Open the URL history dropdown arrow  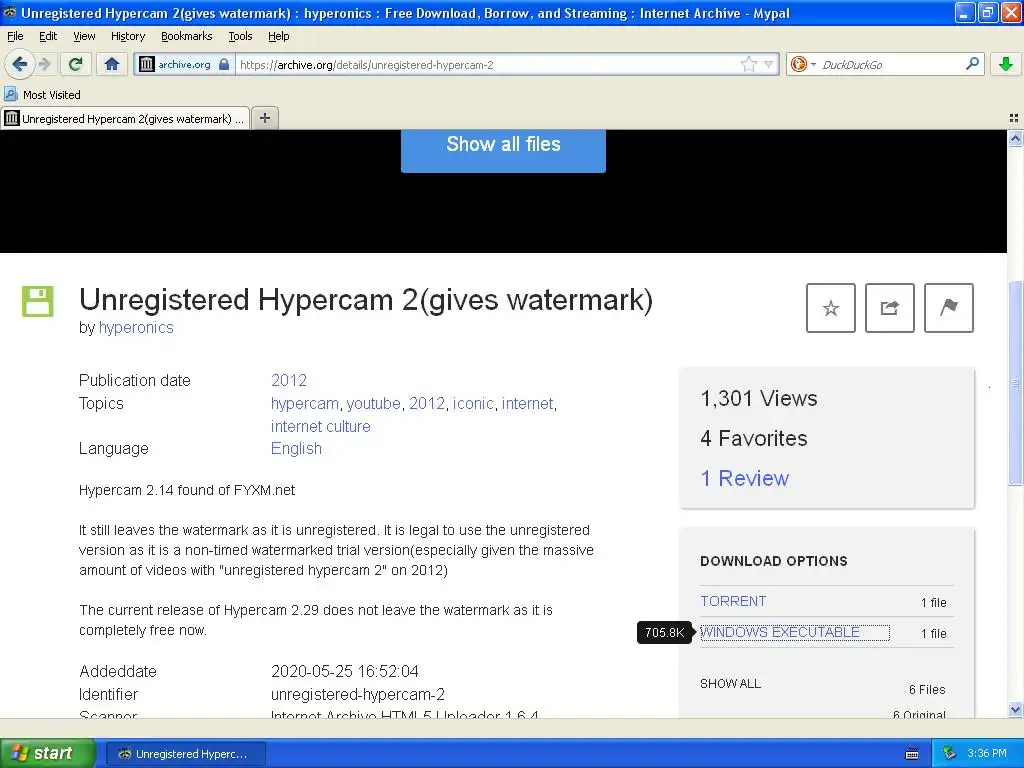tap(769, 64)
